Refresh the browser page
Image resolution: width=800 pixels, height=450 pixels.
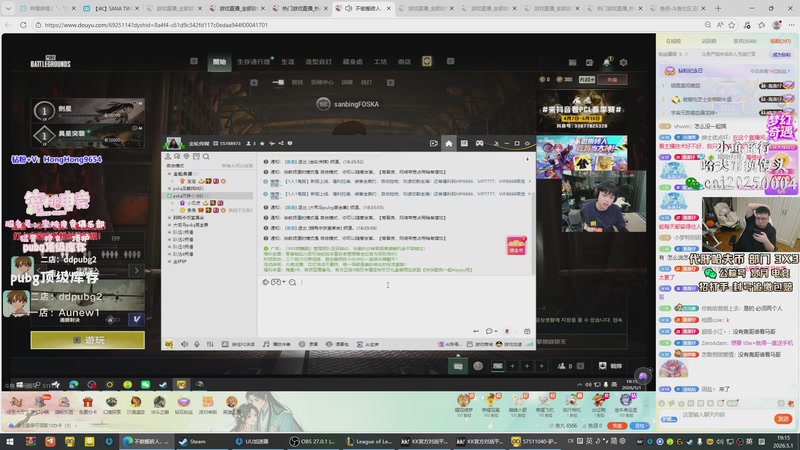tap(23, 24)
